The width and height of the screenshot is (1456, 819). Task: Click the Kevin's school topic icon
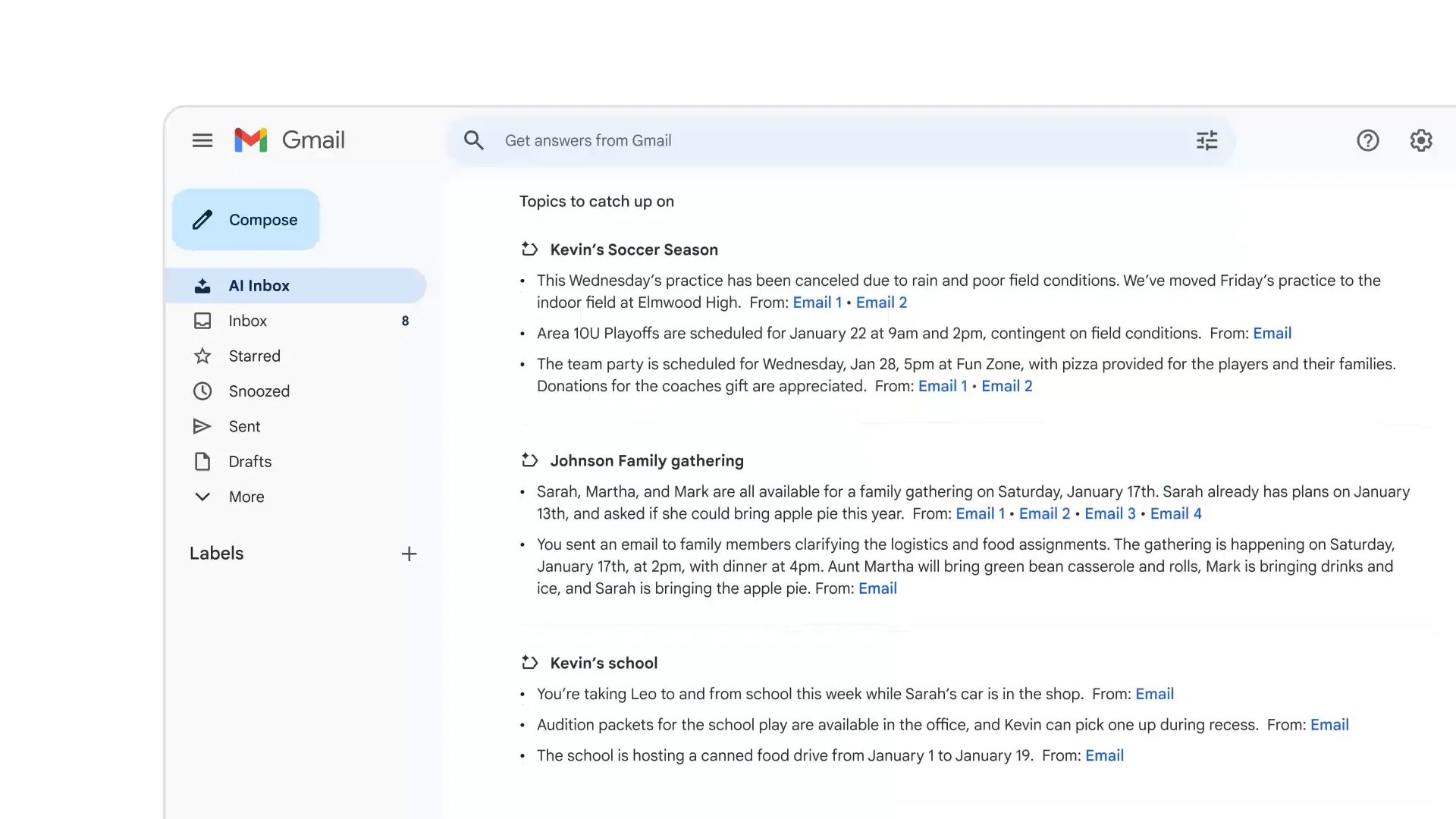[529, 663]
